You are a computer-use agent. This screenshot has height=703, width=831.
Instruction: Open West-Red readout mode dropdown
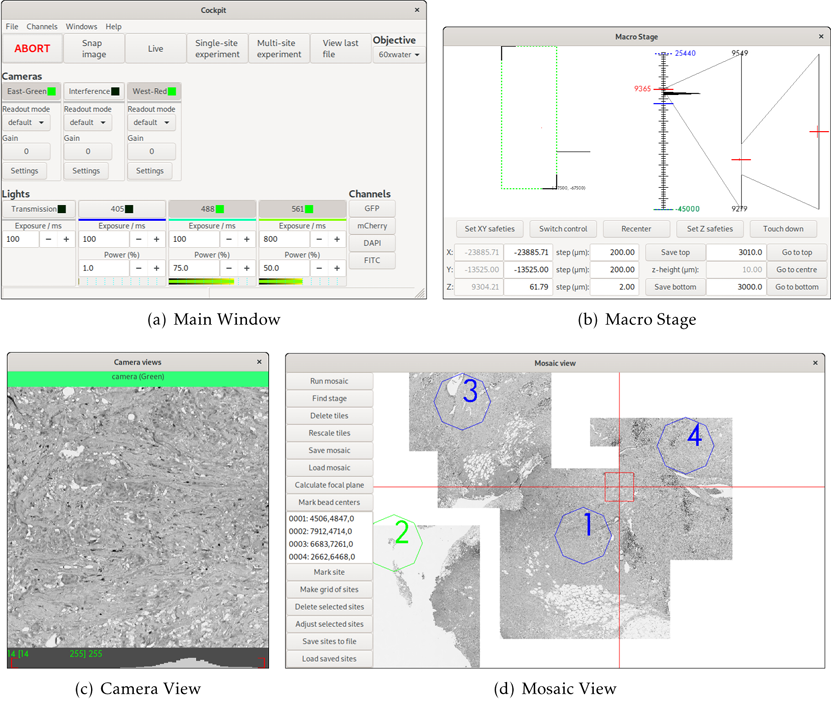[x=151, y=122]
